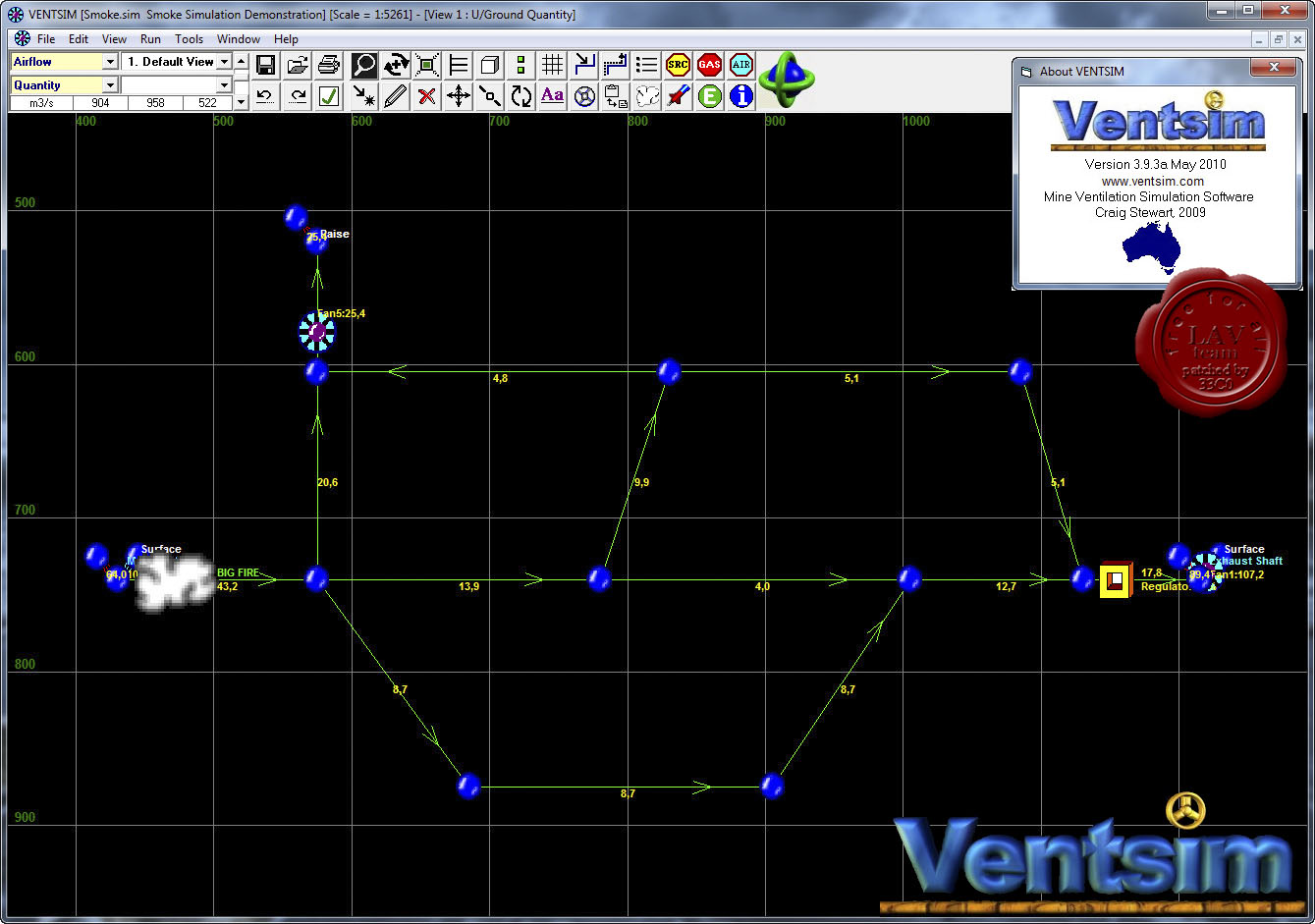1315x924 pixels.
Task: Click the 43,2 airflow value
Action: pyautogui.click(x=227, y=586)
